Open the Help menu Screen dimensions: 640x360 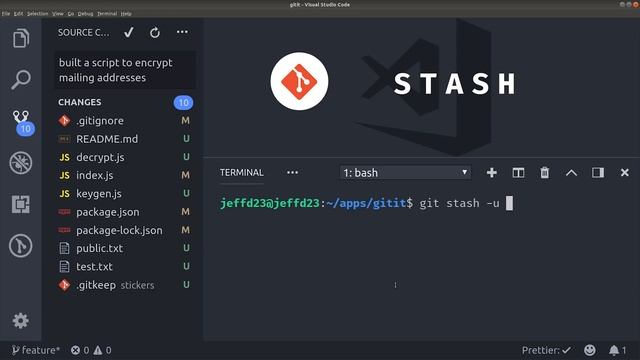tap(126, 13)
